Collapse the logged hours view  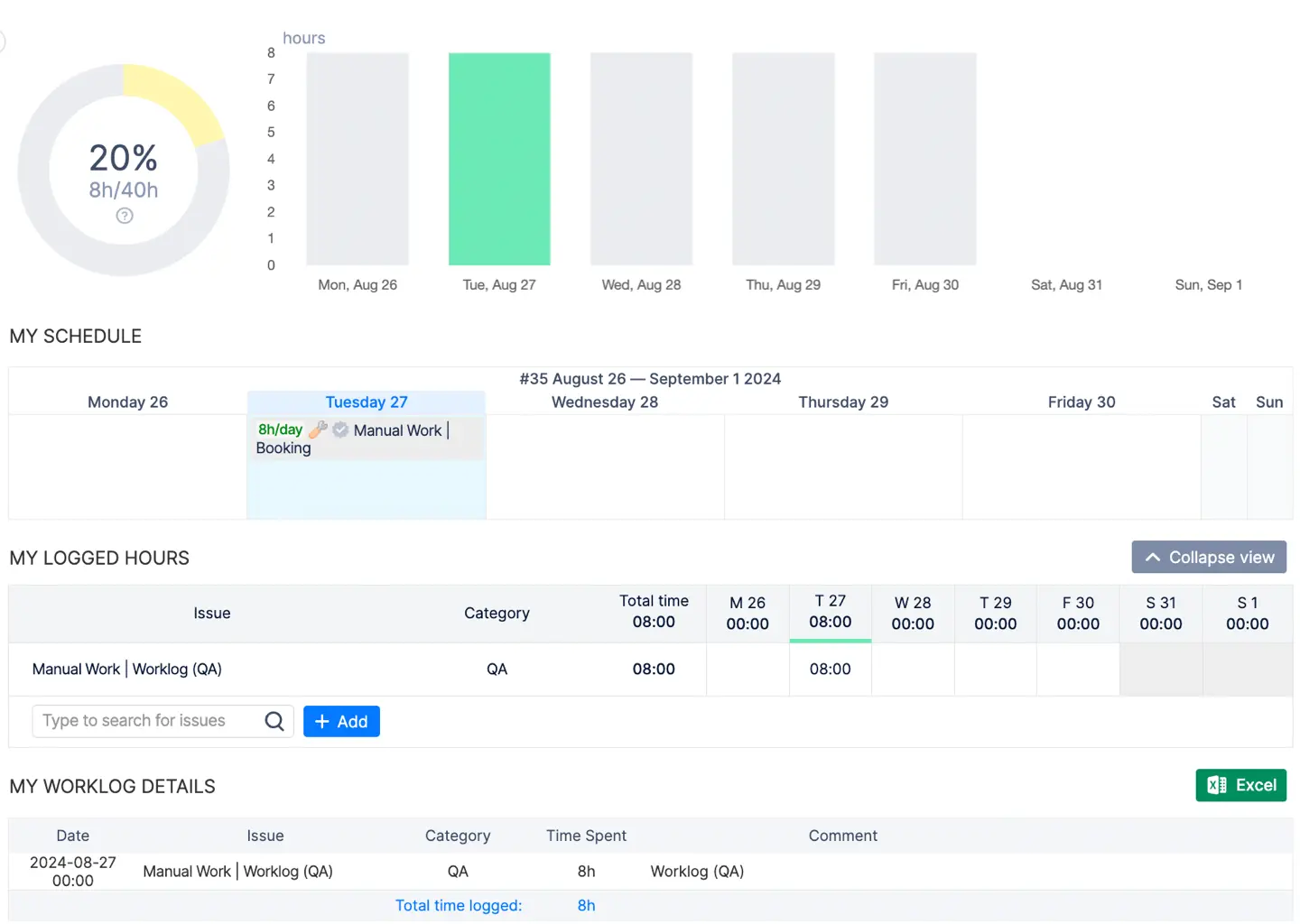(1209, 558)
